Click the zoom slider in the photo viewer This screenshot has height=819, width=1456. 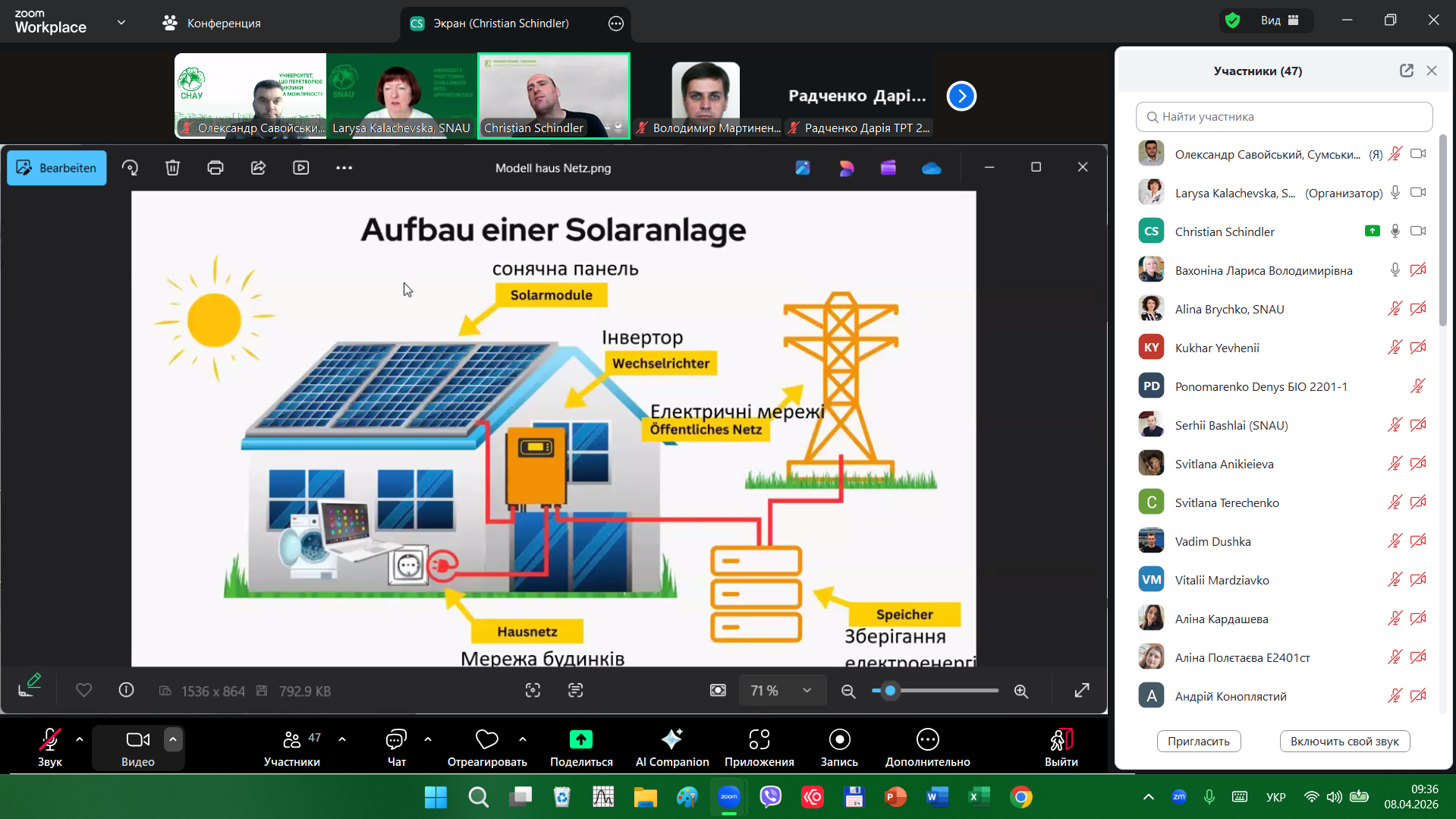pyautogui.click(x=935, y=691)
